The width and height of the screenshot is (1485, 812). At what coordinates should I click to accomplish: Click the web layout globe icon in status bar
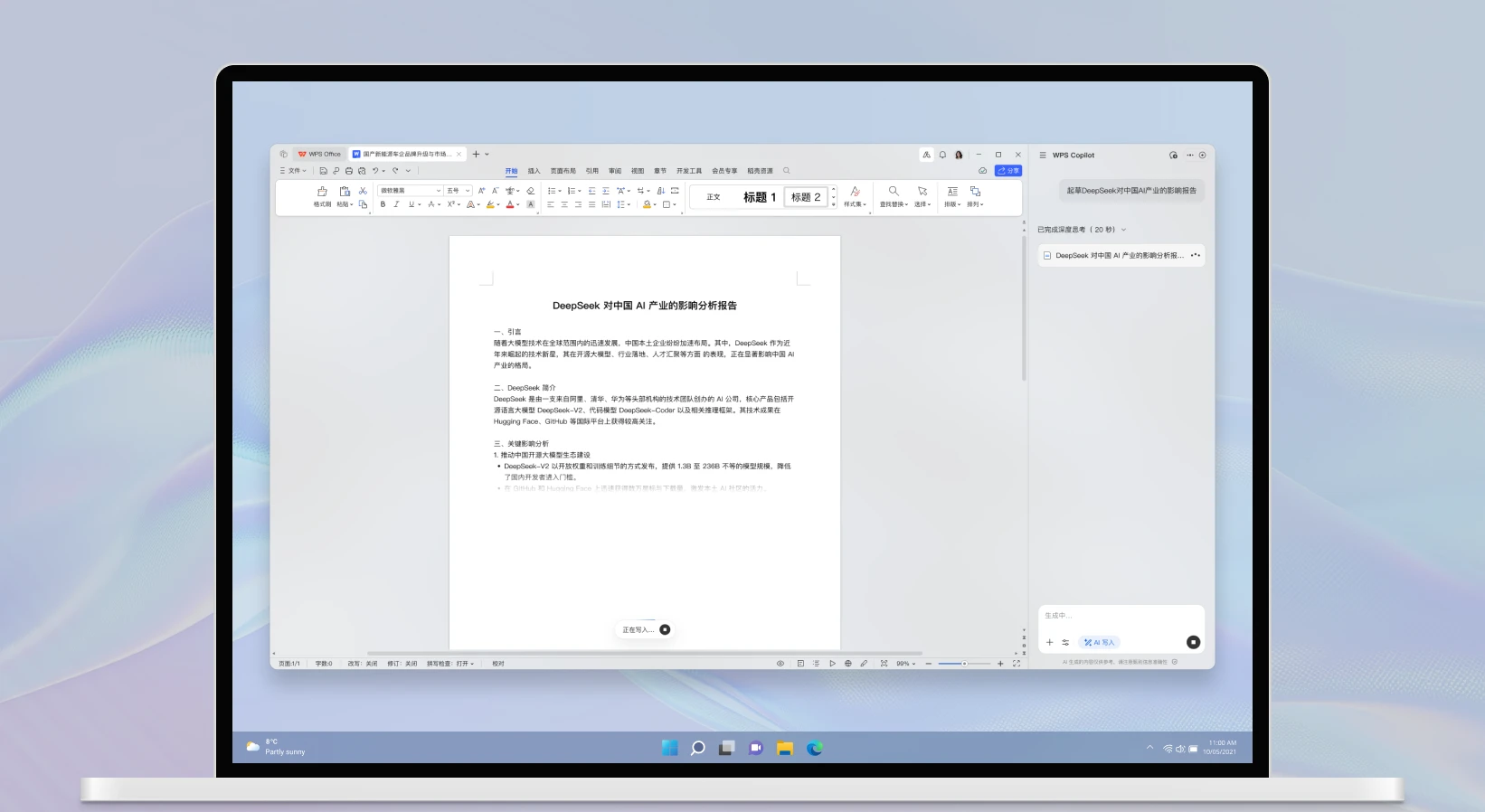pyautogui.click(x=848, y=664)
